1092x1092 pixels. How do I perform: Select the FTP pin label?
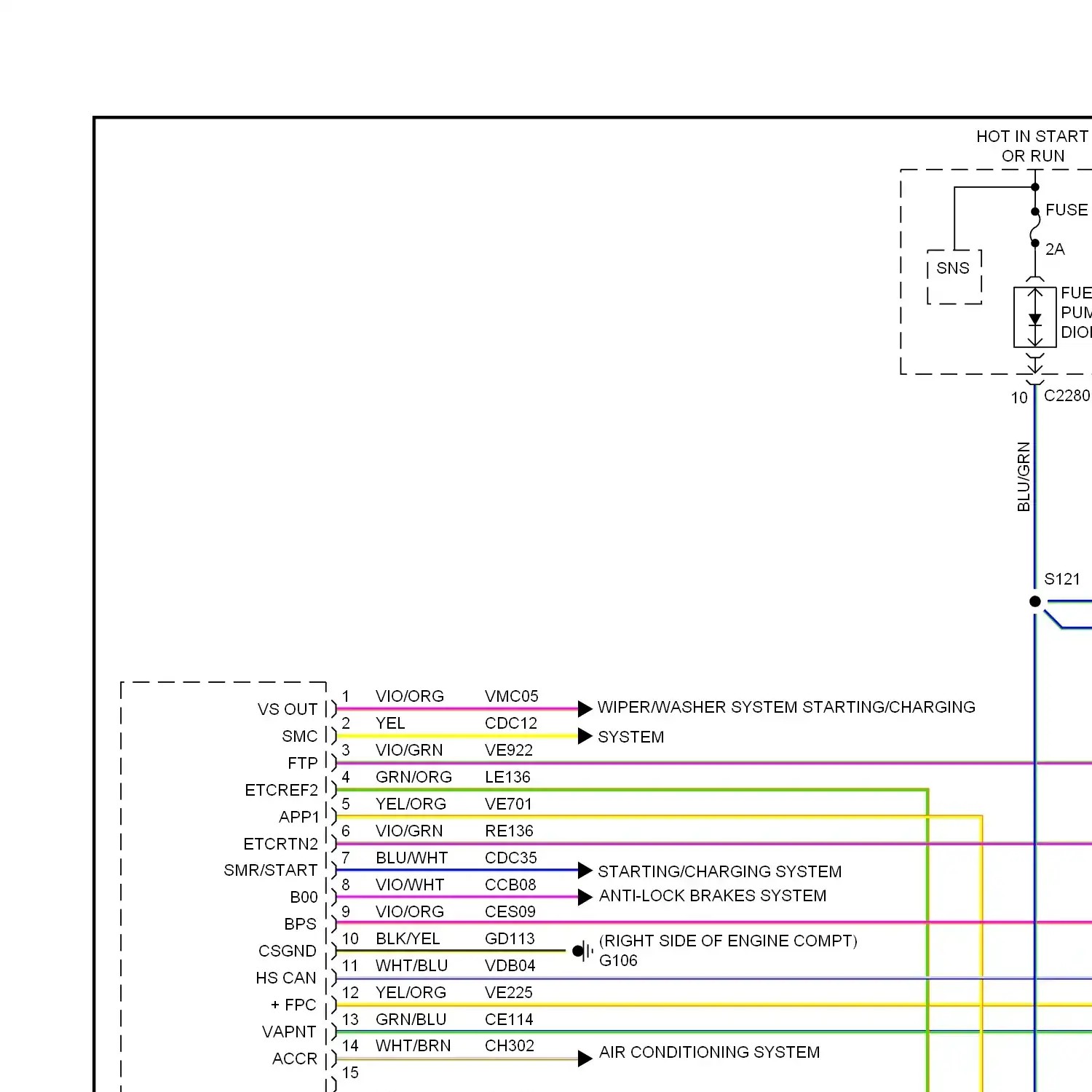pyautogui.click(x=303, y=763)
